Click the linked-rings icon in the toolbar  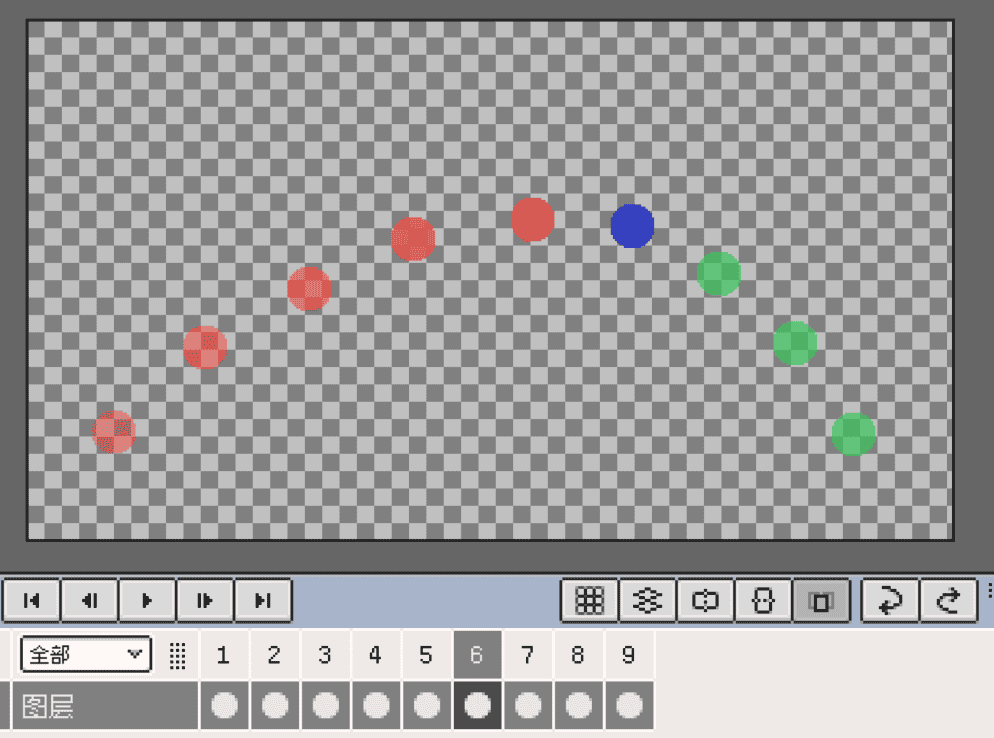click(x=706, y=600)
